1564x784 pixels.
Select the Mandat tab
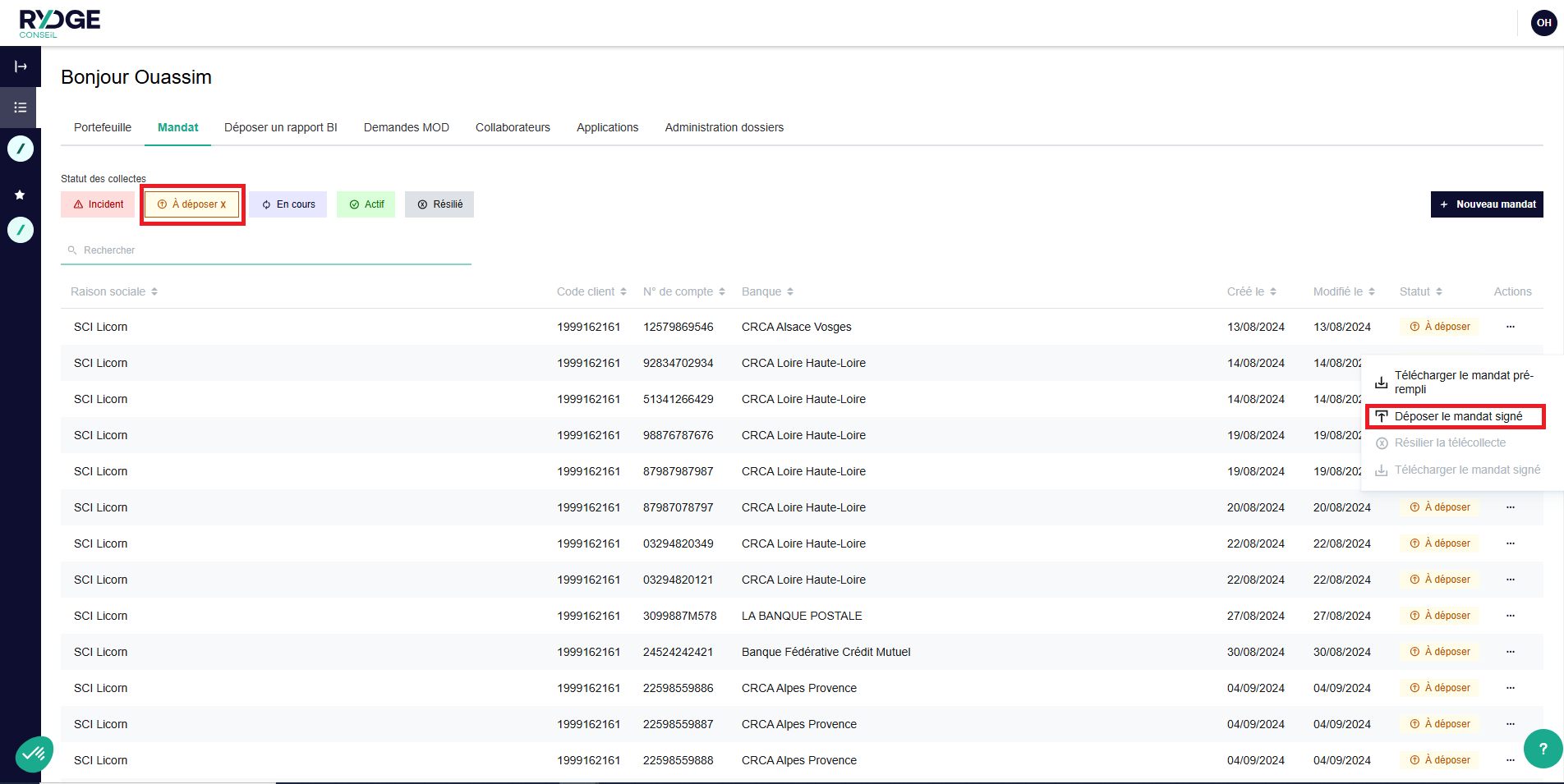[x=178, y=127]
